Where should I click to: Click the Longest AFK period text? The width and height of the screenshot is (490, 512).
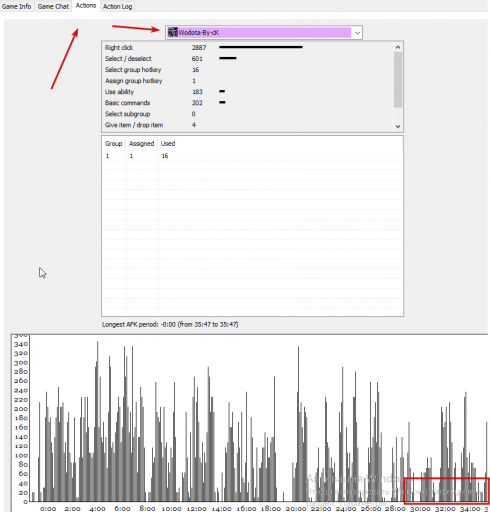click(x=170, y=324)
